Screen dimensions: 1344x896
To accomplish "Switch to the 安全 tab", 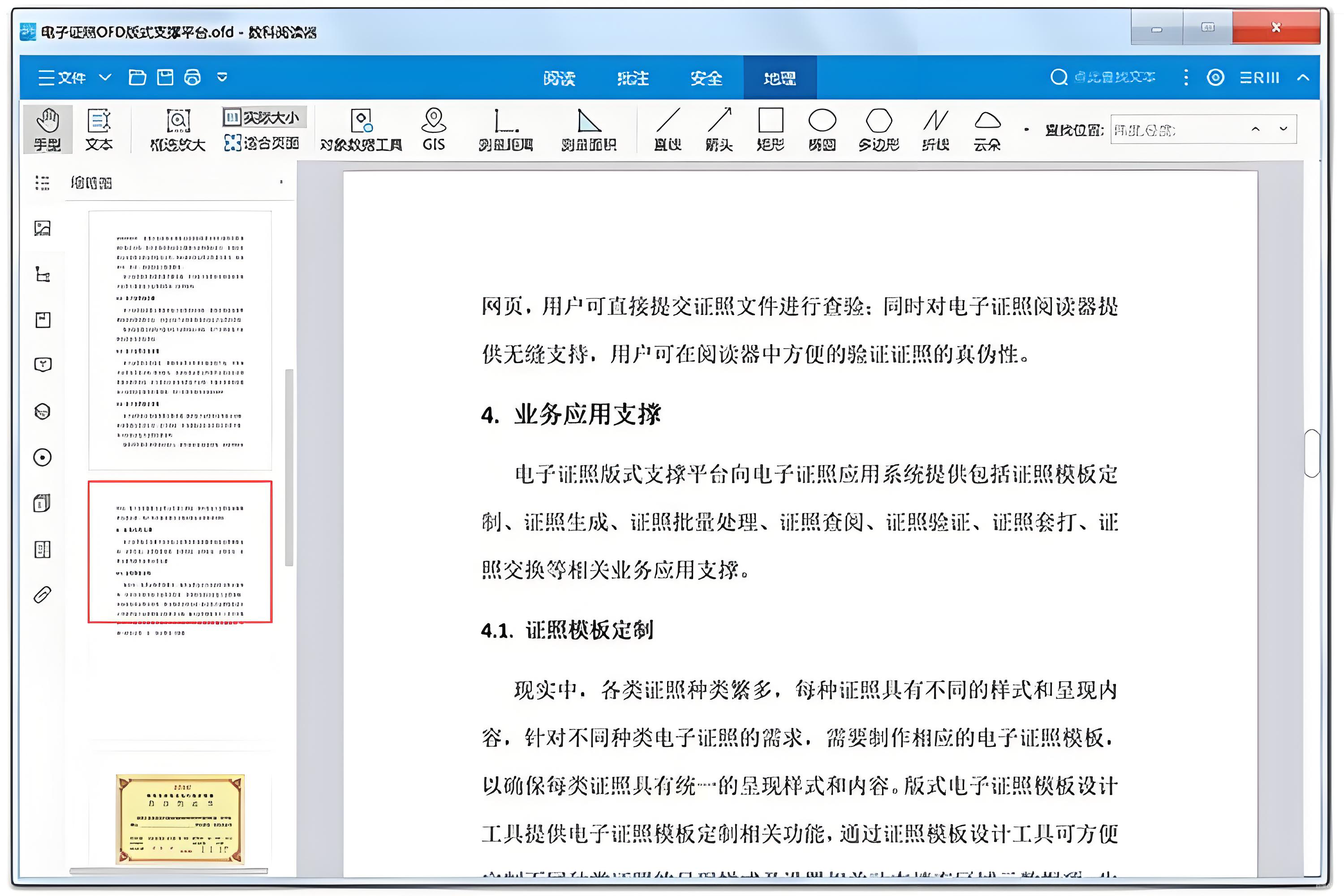I will point(706,78).
